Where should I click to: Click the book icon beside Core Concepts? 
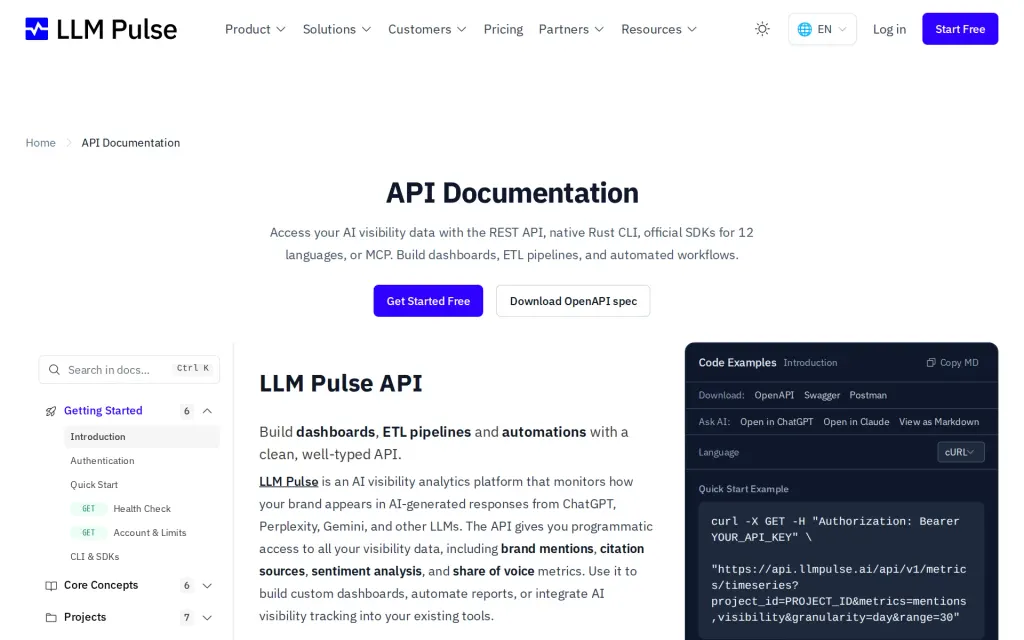(x=51, y=586)
